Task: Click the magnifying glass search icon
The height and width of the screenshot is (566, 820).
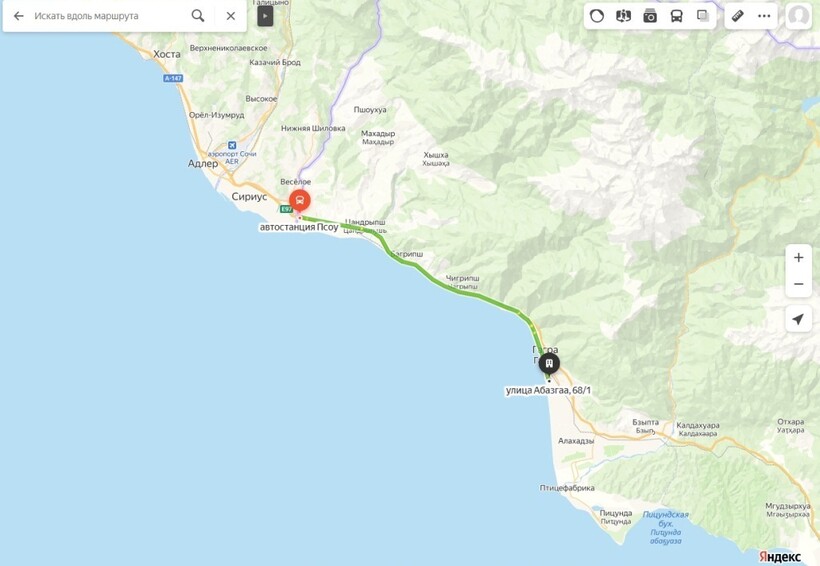Action: [198, 16]
